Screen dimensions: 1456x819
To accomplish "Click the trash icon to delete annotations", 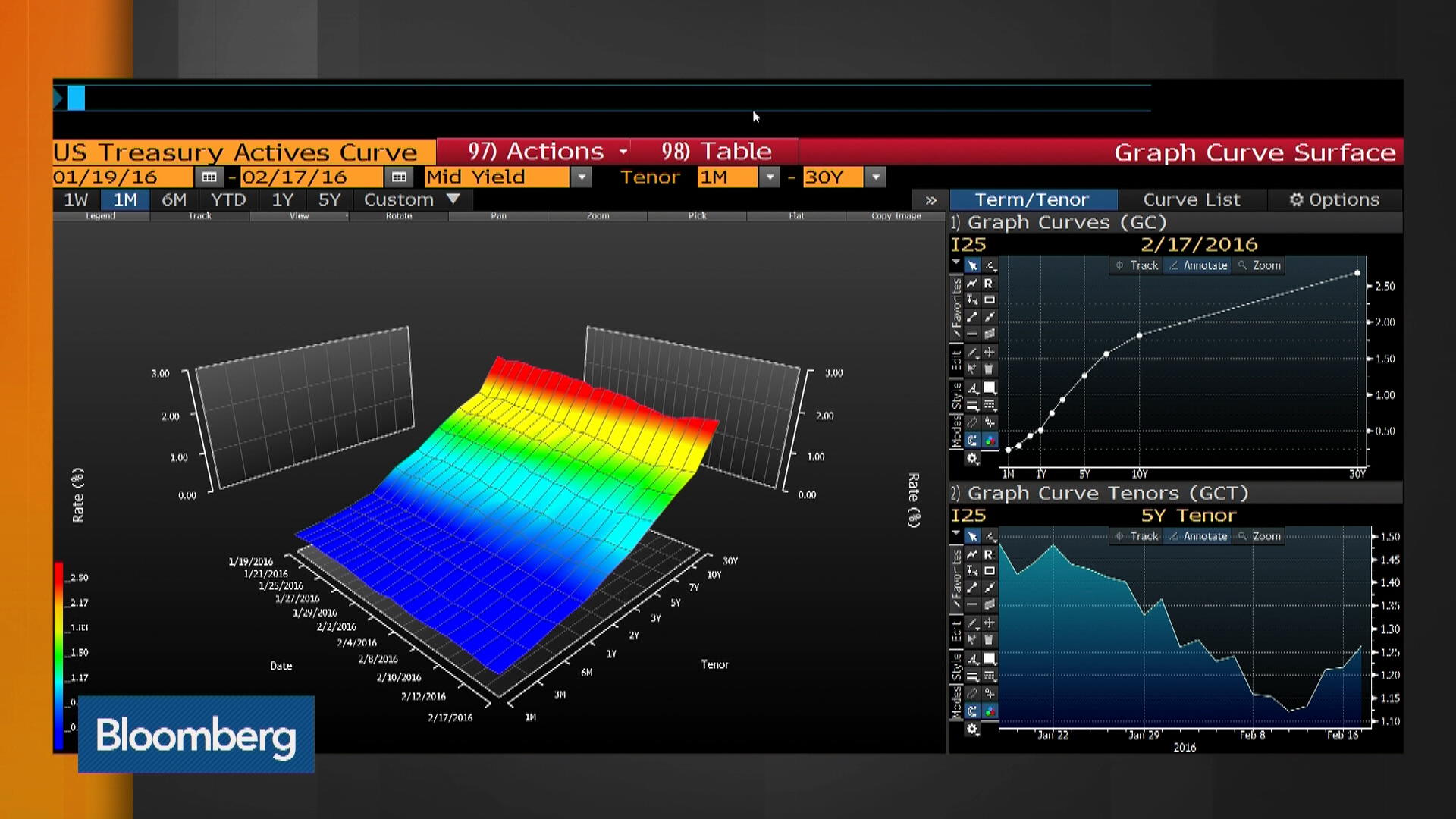I will coord(989,369).
